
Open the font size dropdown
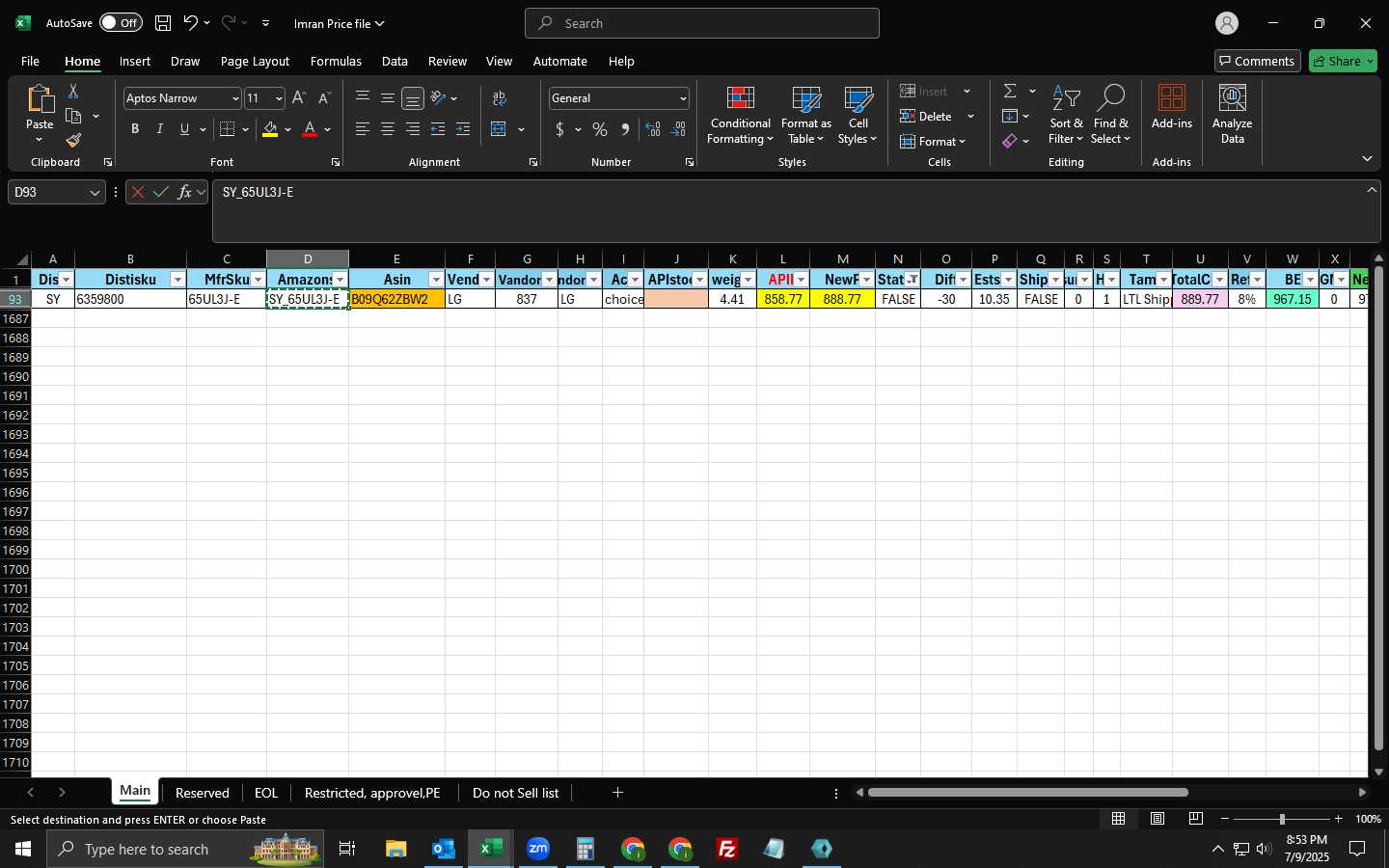[x=279, y=98]
